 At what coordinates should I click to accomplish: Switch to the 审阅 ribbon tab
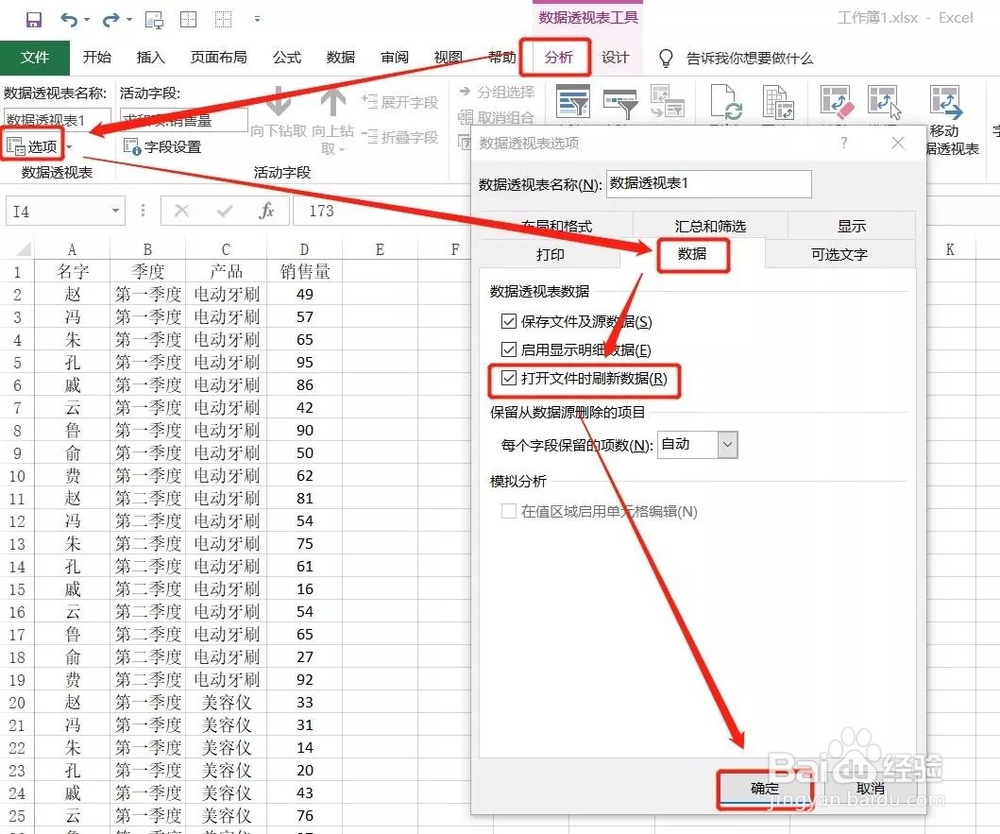coord(395,57)
